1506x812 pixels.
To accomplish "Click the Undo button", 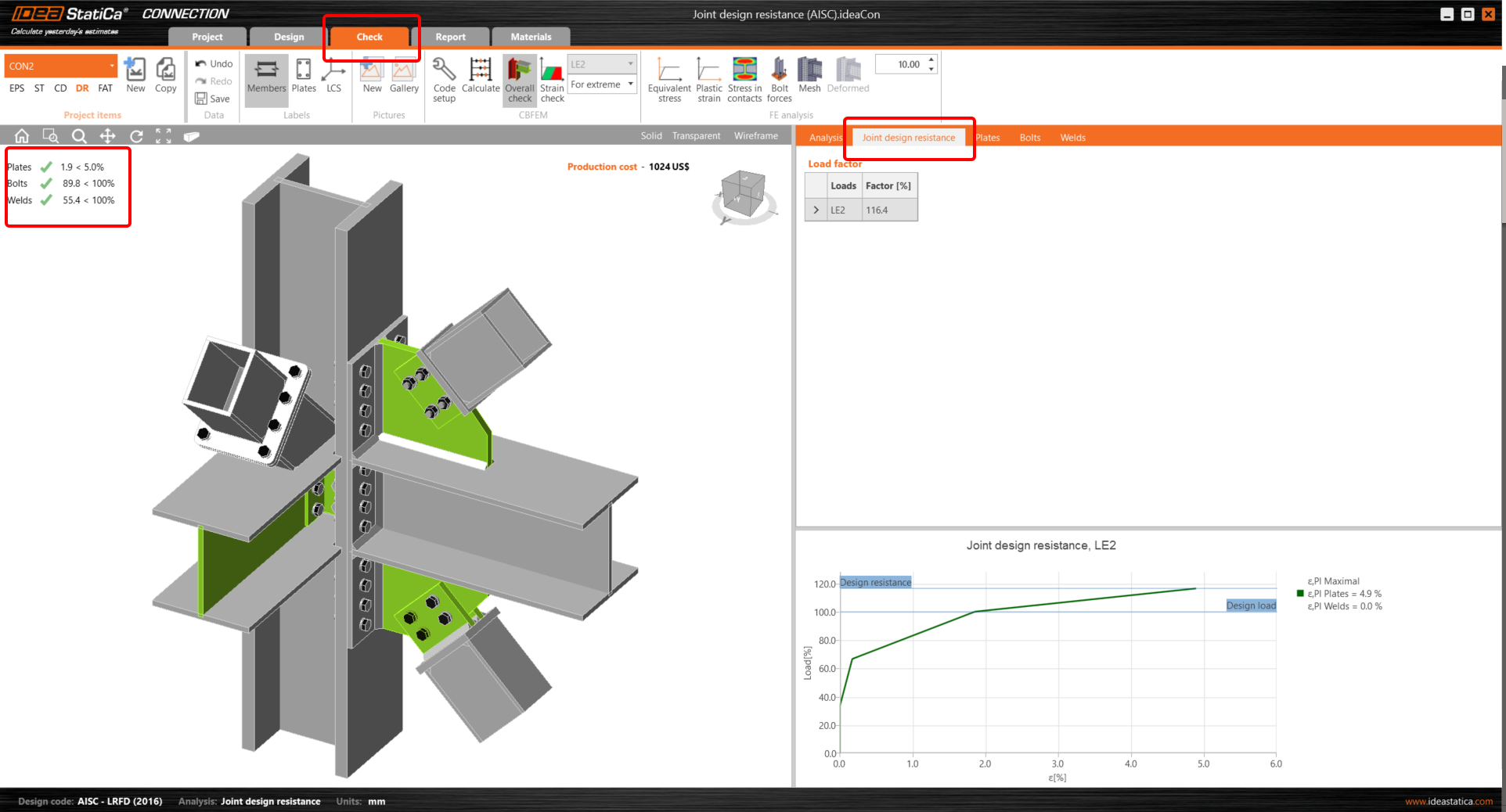I will 213,63.
